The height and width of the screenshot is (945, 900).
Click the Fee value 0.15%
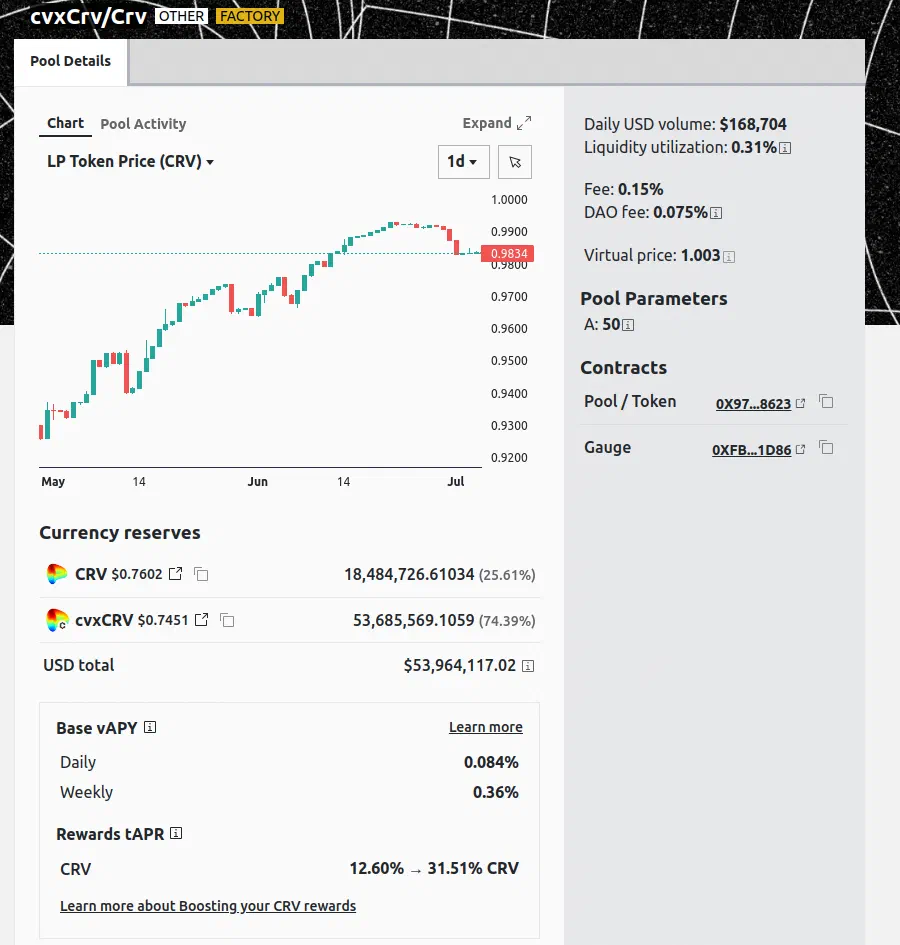pyautogui.click(x=641, y=189)
